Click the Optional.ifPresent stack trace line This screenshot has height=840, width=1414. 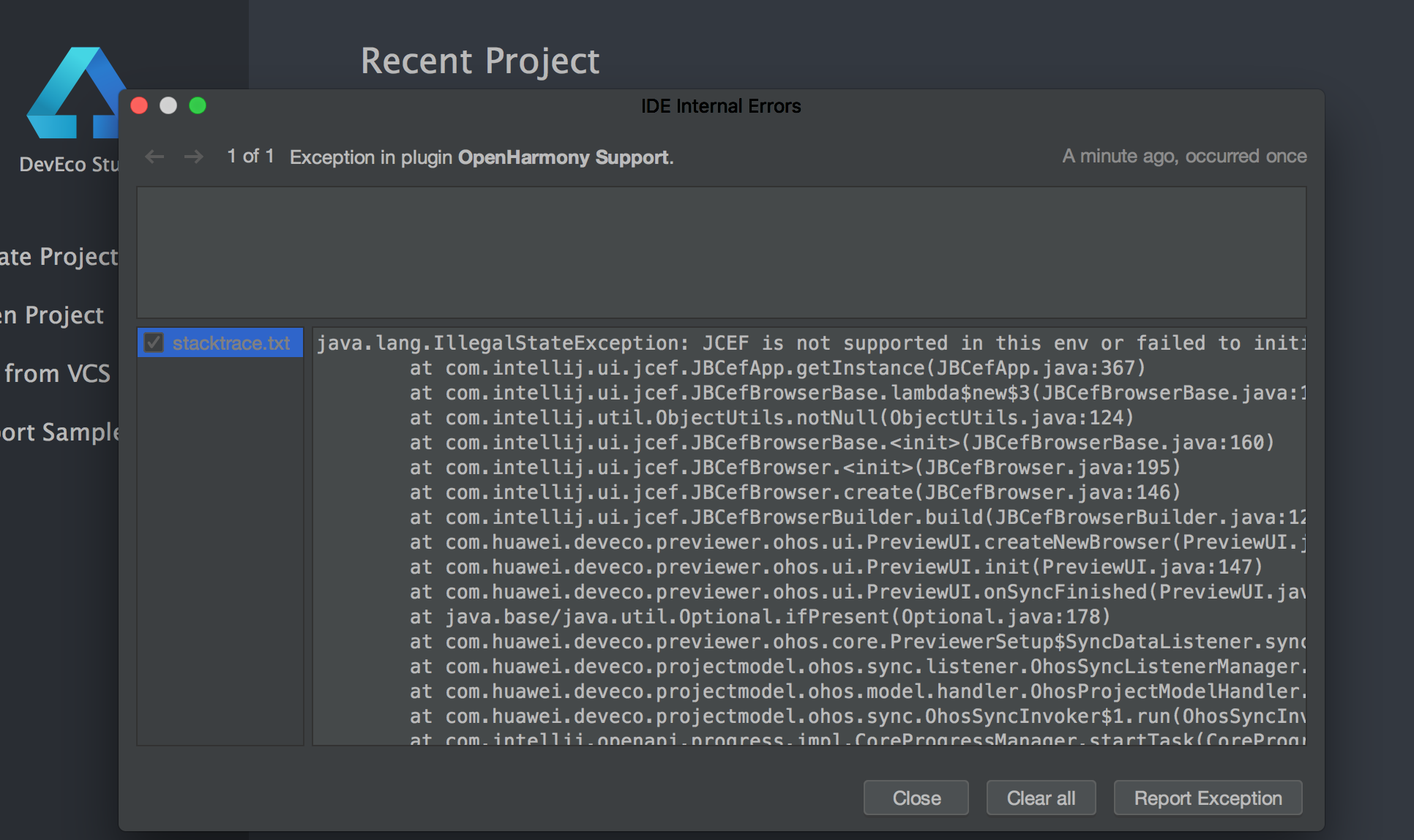tap(760, 617)
